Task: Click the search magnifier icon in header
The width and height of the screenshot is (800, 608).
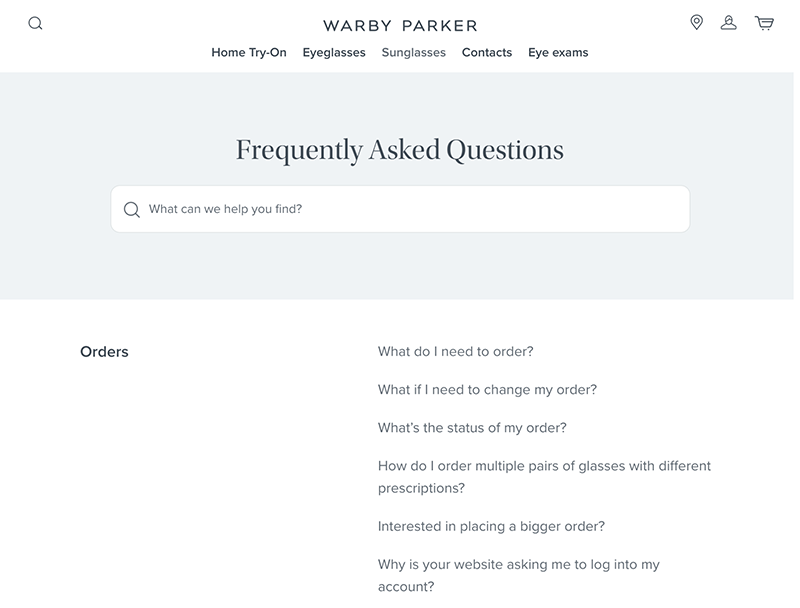Action: (35, 23)
